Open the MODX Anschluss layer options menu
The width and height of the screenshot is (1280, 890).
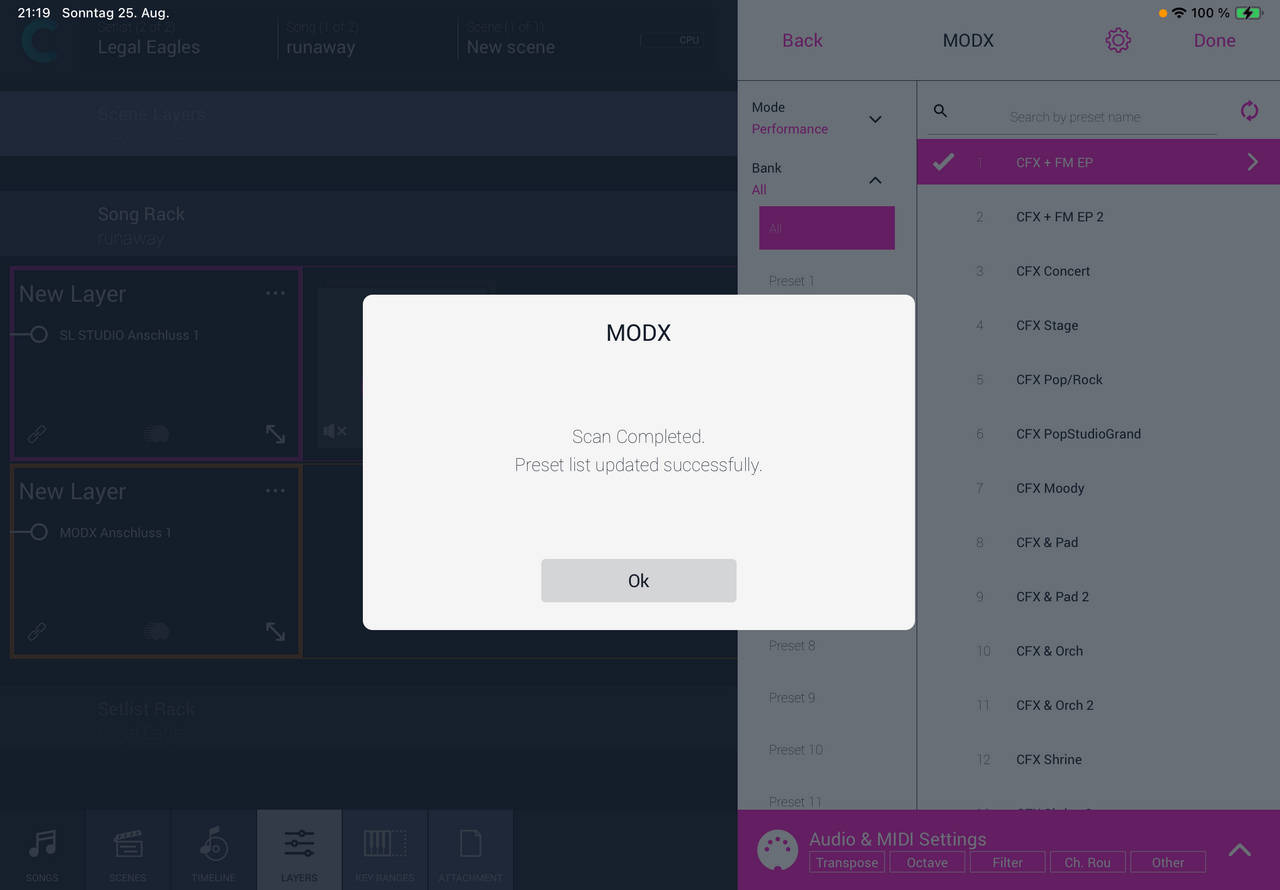[275, 491]
